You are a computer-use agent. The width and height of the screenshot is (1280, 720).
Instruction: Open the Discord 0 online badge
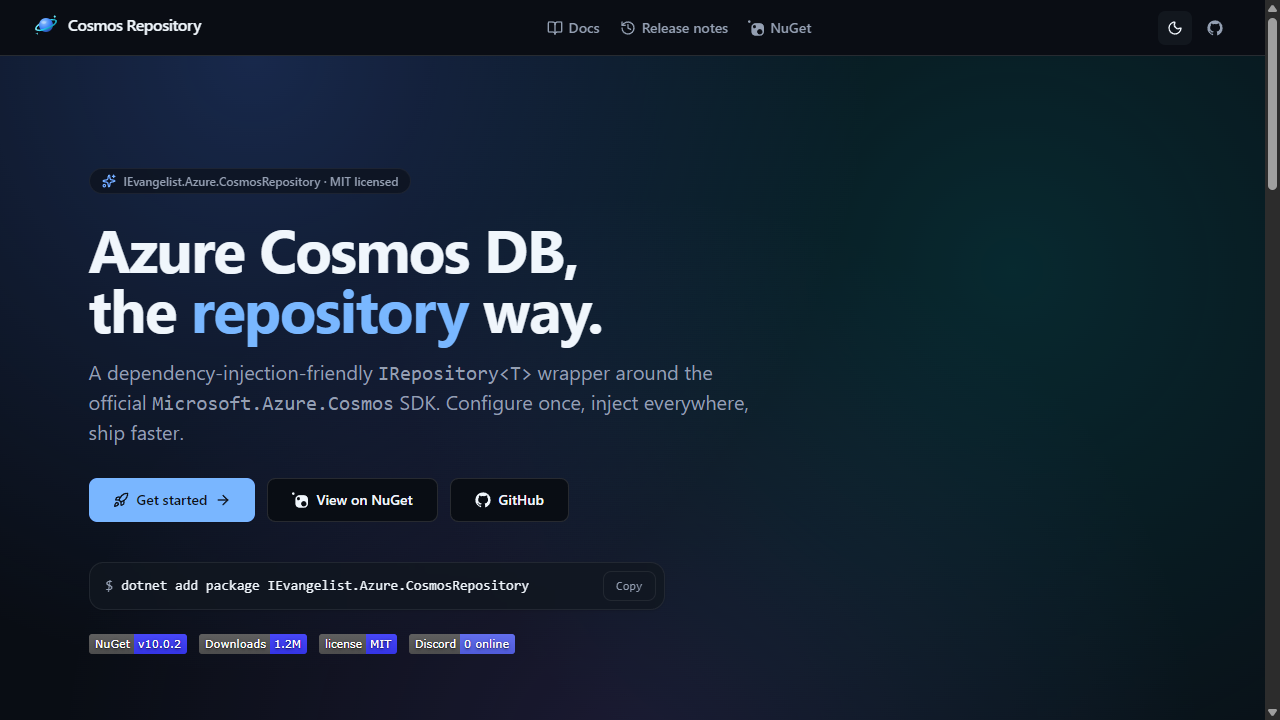(462, 644)
